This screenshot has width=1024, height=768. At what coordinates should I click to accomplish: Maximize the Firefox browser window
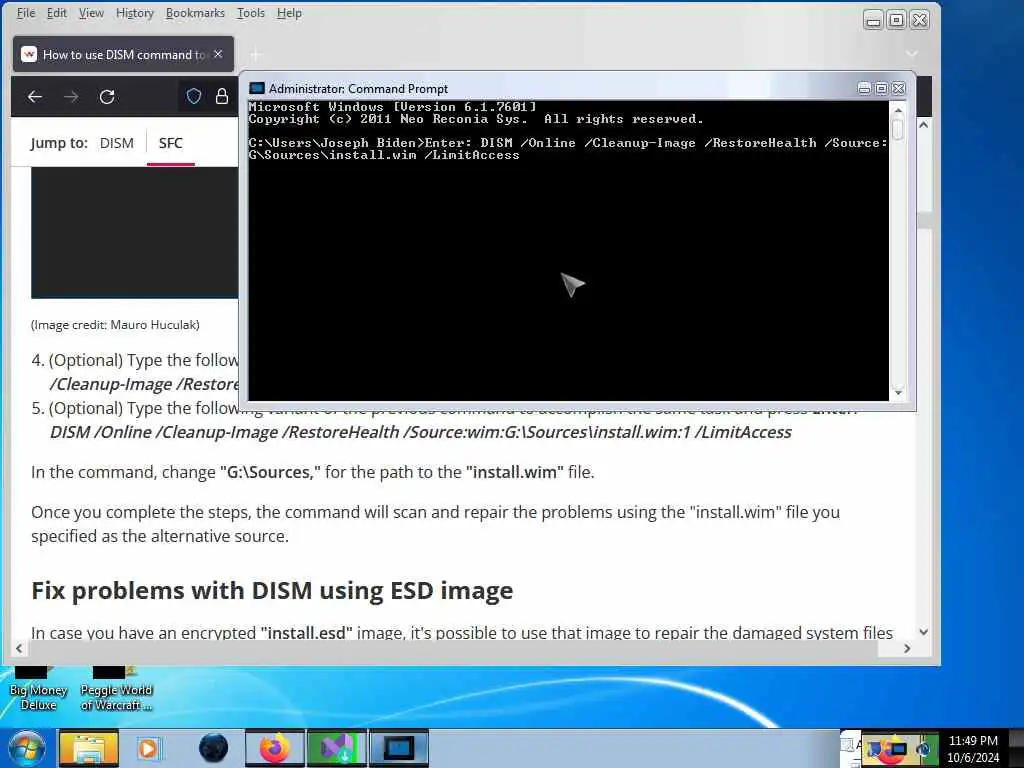click(897, 20)
